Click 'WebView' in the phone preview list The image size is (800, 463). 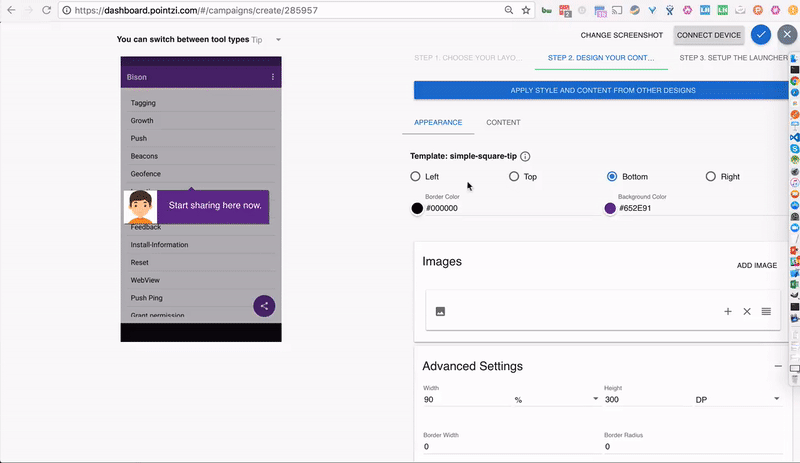pos(145,280)
